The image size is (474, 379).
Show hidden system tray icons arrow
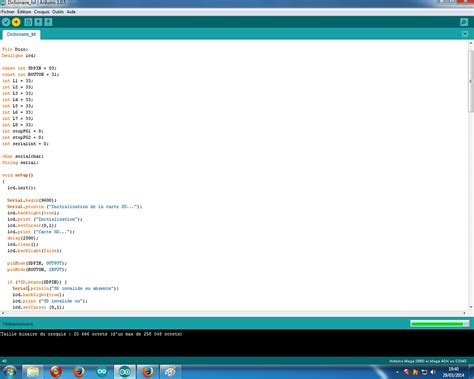pos(397,372)
